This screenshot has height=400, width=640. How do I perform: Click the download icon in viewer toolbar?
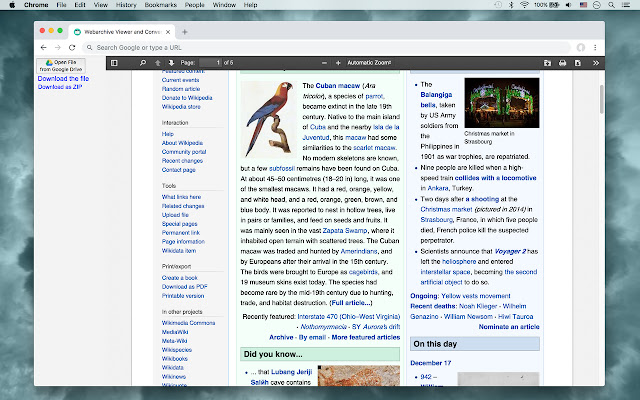[578, 63]
